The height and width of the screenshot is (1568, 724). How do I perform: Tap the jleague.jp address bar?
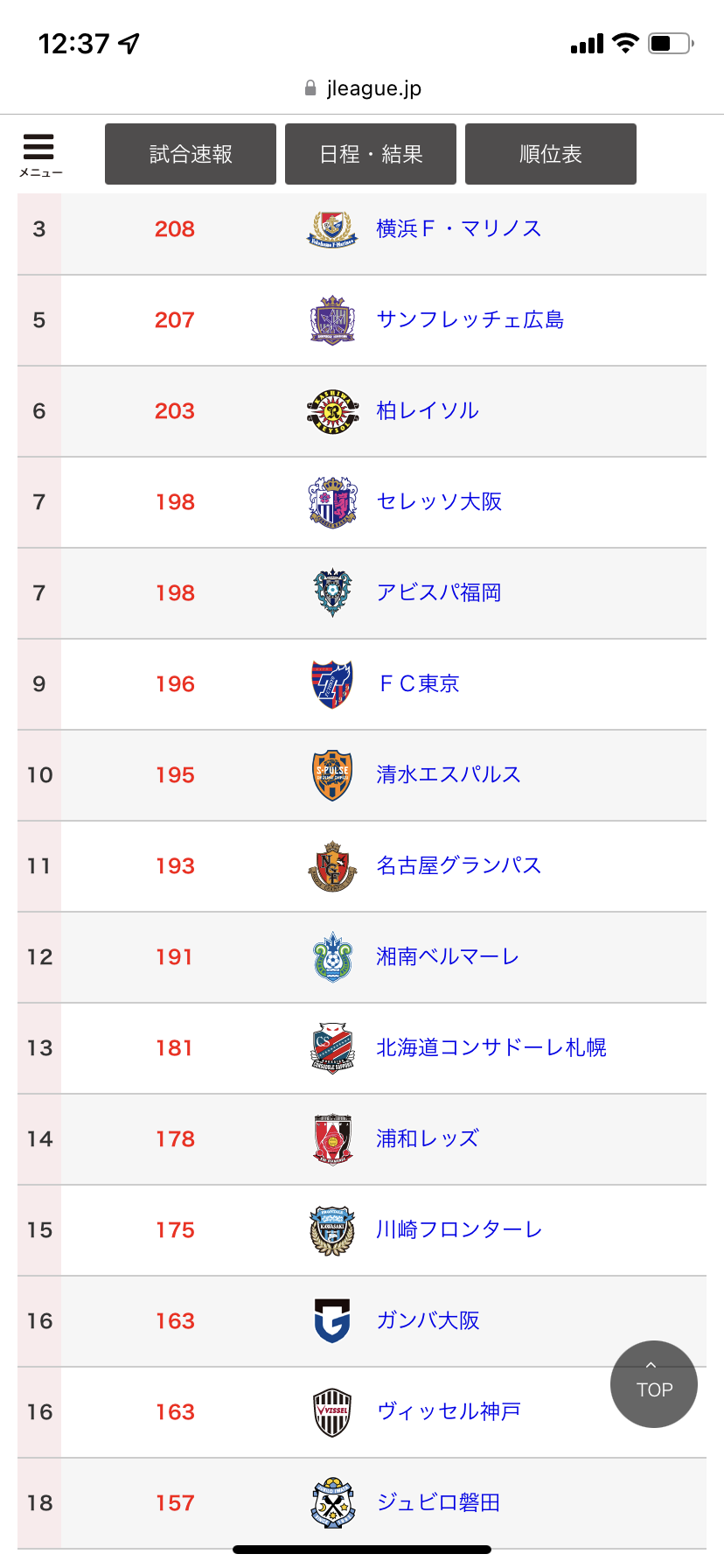click(362, 88)
